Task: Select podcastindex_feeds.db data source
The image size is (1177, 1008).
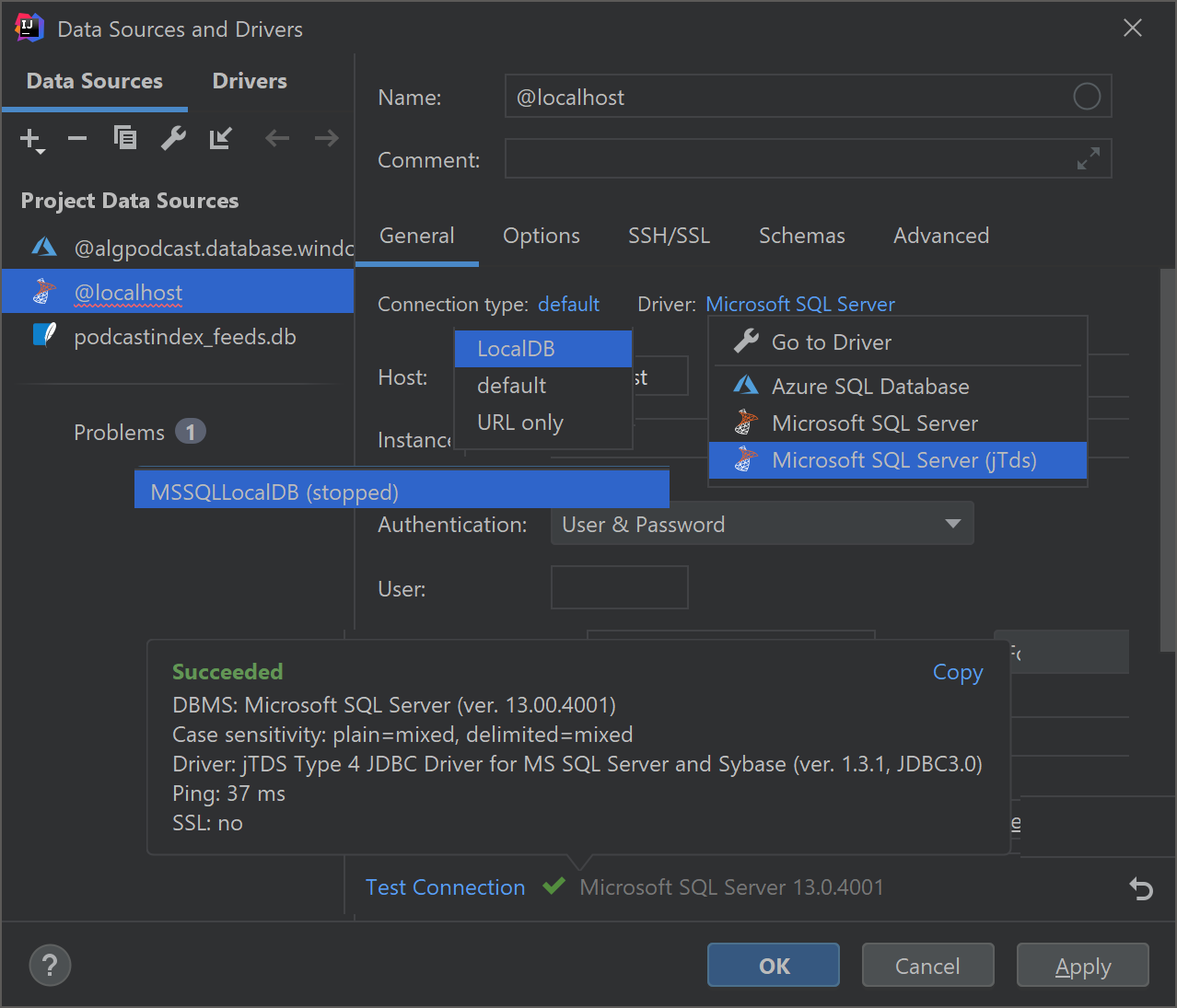Action: click(178, 336)
